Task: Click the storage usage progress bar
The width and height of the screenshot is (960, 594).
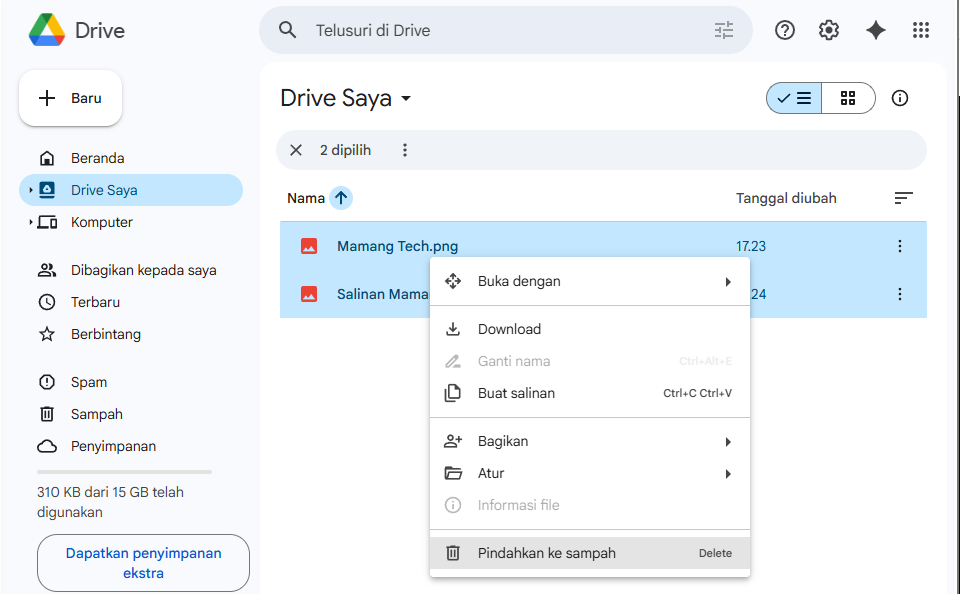Action: (x=124, y=472)
